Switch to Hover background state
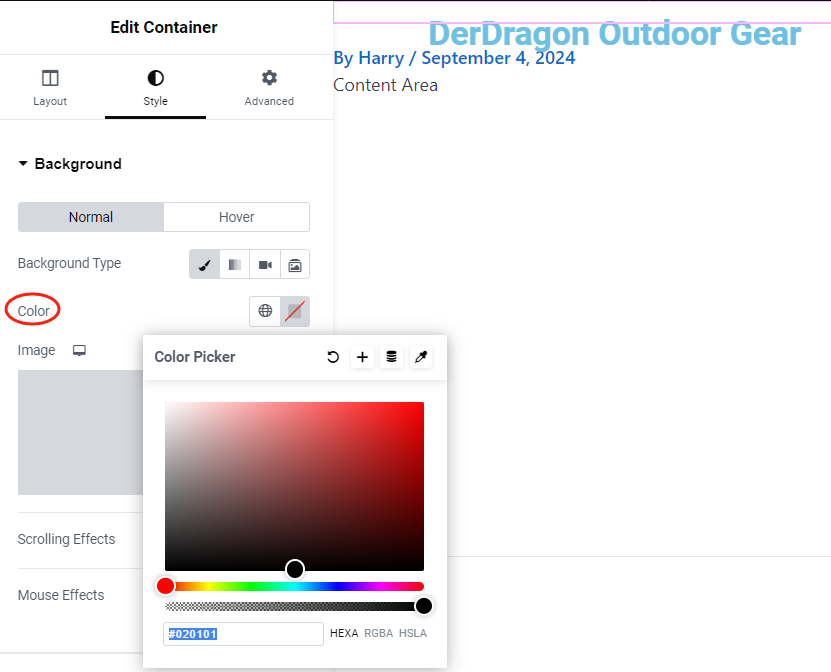The width and height of the screenshot is (831, 672). tap(236, 217)
